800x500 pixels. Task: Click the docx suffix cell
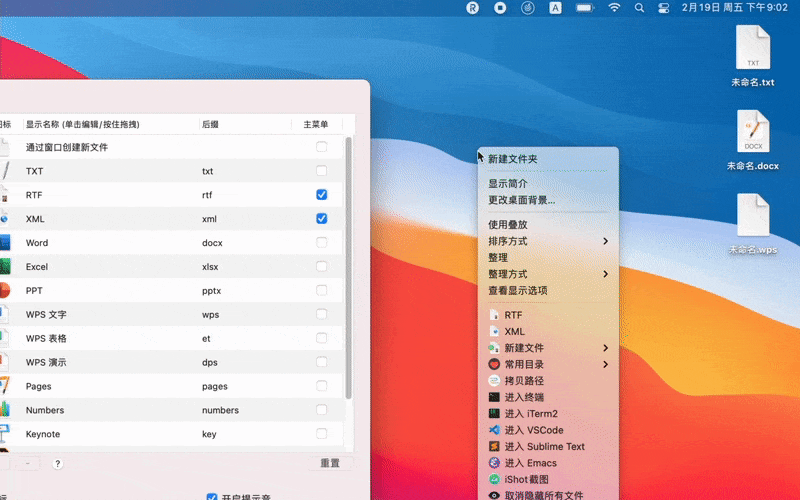point(212,243)
